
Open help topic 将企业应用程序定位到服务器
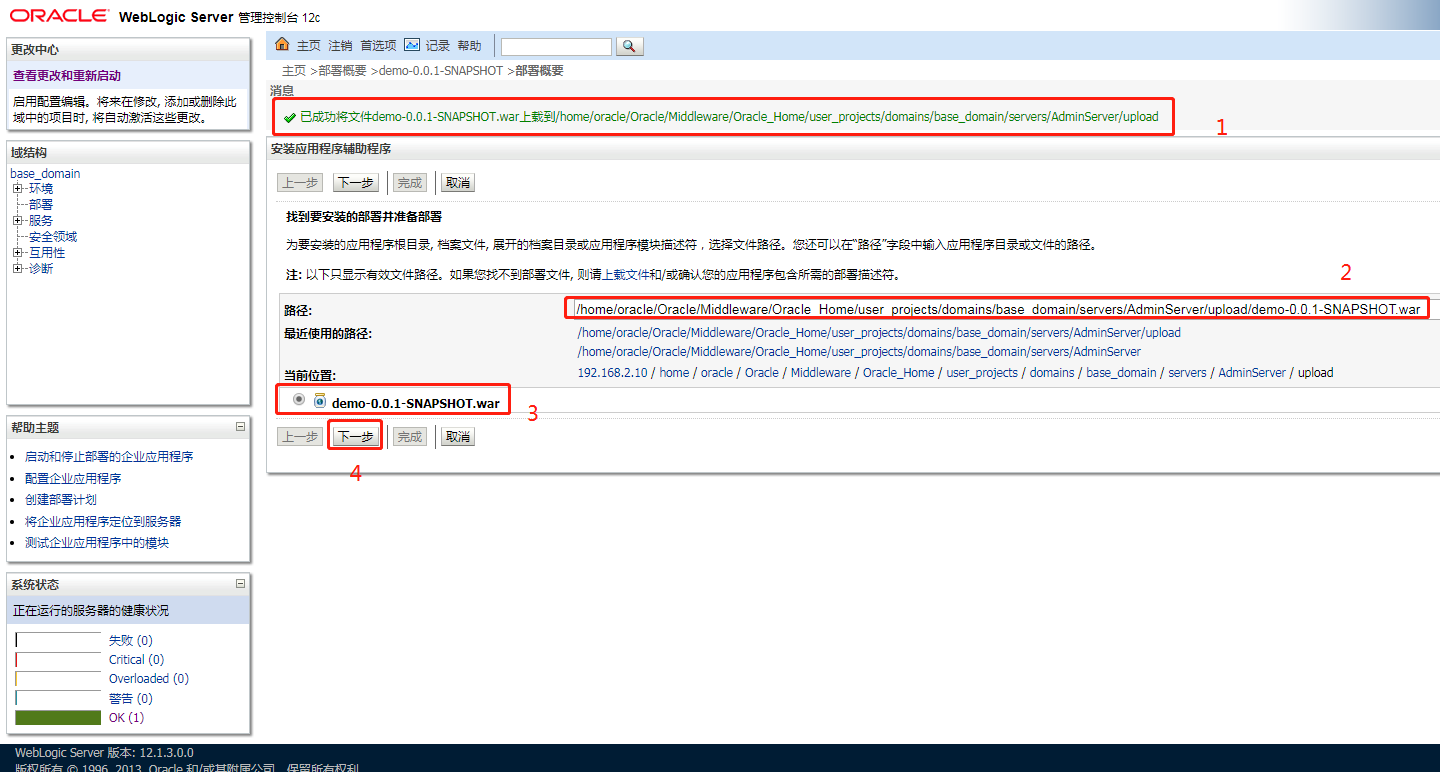(103, 522)
